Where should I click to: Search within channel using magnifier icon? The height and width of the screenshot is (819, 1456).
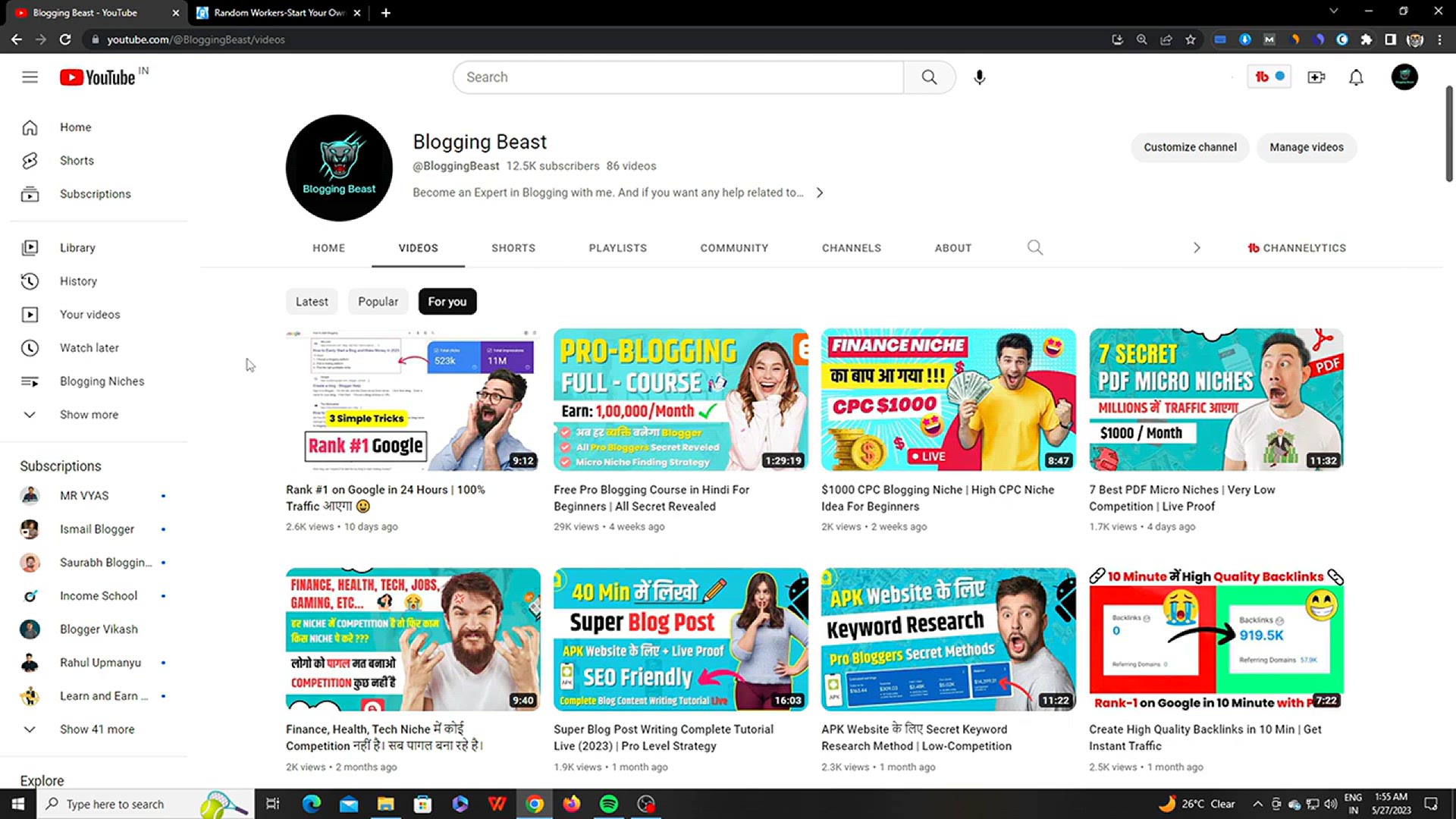[x=1034, y=247]
